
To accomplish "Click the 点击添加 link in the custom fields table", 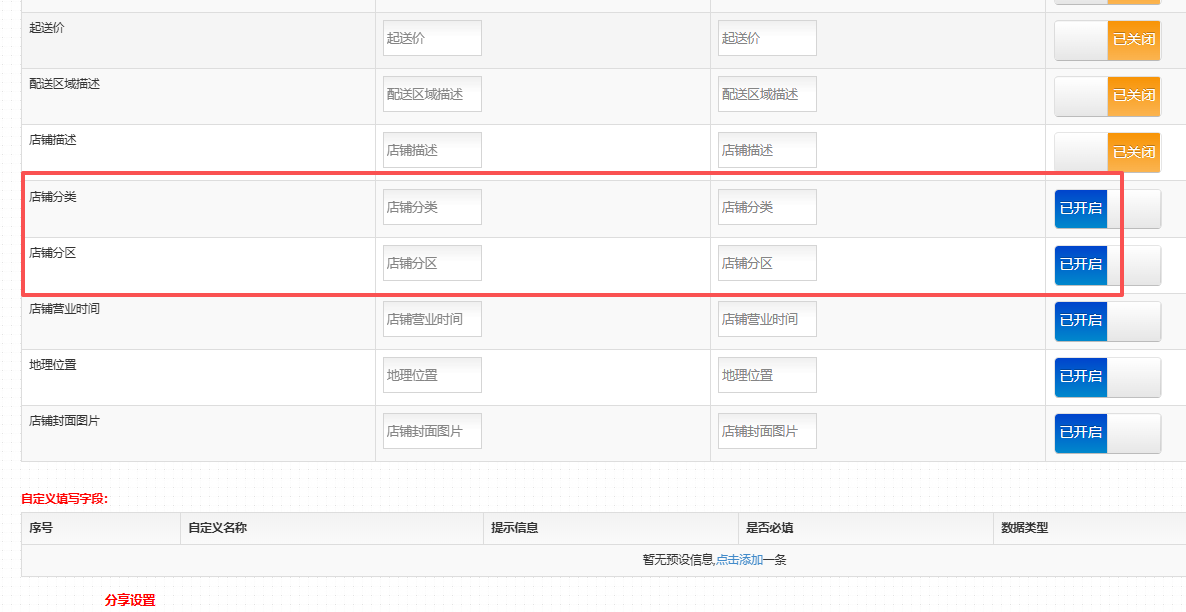I will point(739,560).
